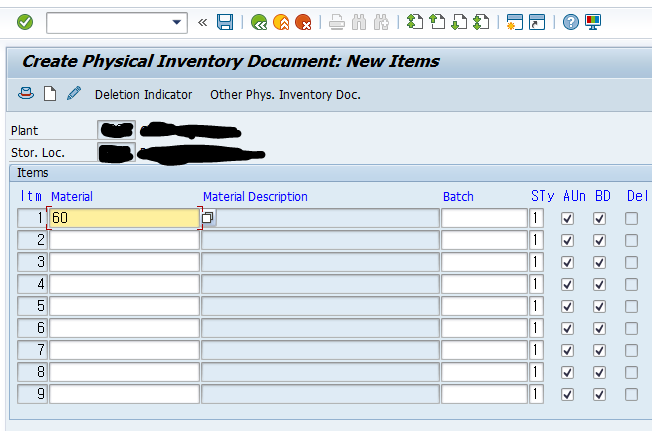This screenshot has height=431, width=652.
Task: Save the document with the floppy disk icon
Action: pos(225,22)
